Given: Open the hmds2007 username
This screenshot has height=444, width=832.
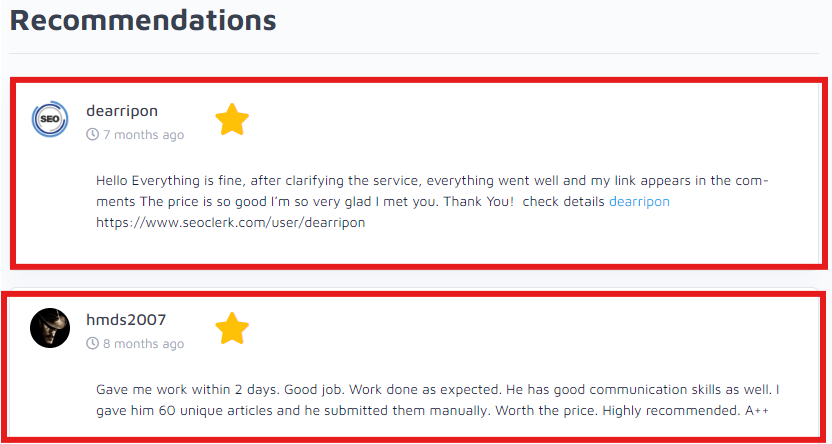Looking at the screenshot, I should coord(126,320).
